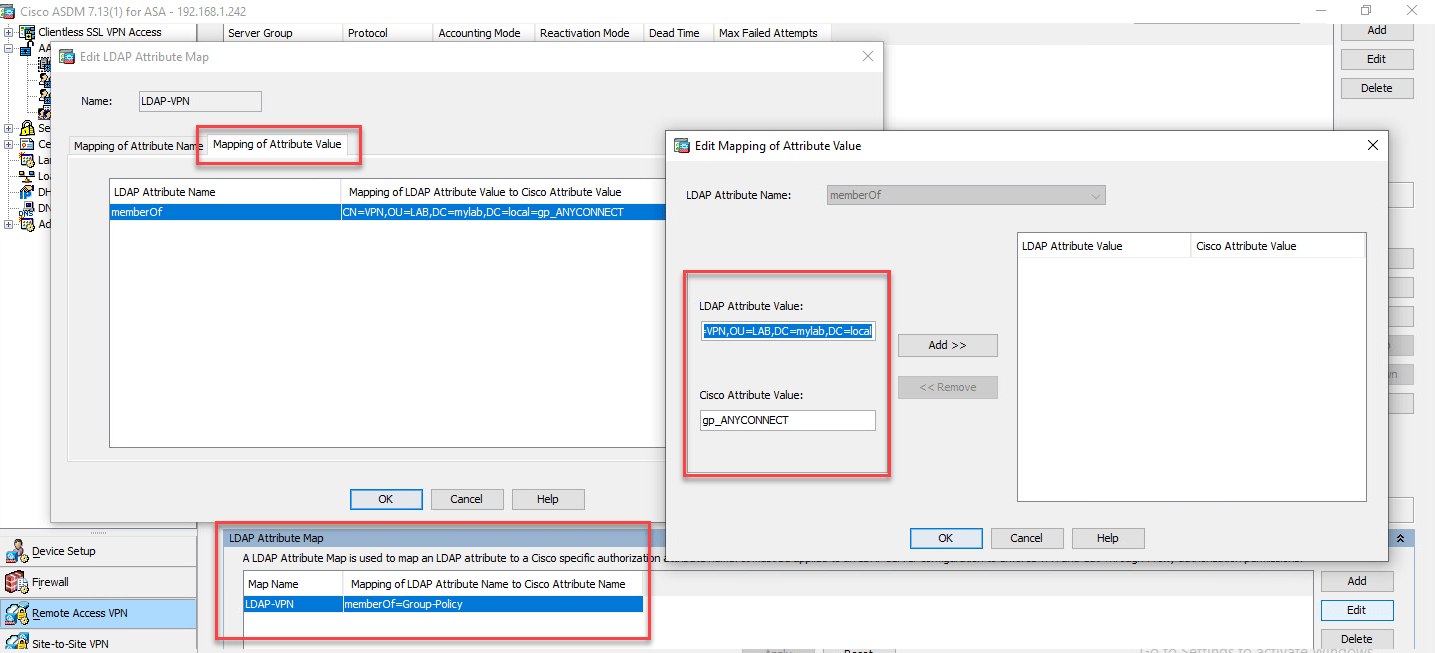Click LDAP Attribute Name column header in map dialog

point(225,192)
